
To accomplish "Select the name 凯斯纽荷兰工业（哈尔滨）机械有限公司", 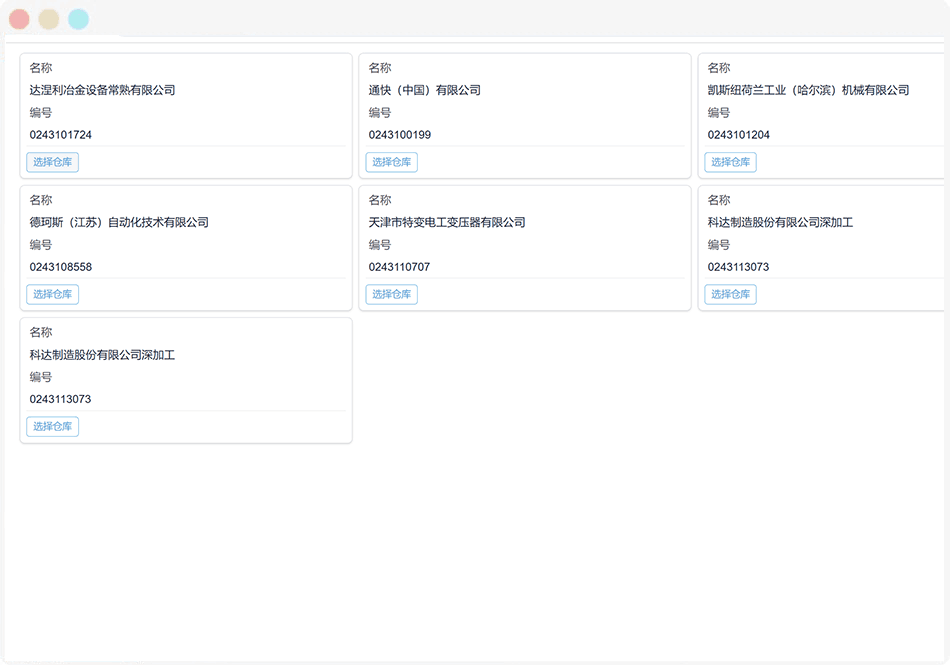I will tap(808, 90).
